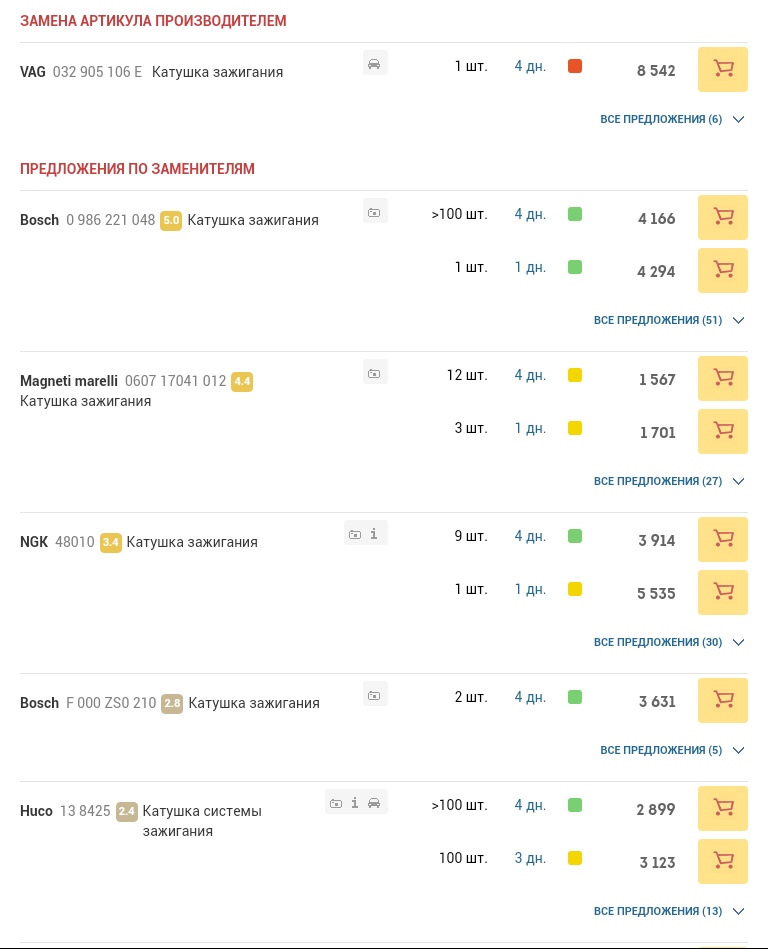
Task: Click the 1 дн. delivery link for Bosch 4 294
Action: click(530, 267)
